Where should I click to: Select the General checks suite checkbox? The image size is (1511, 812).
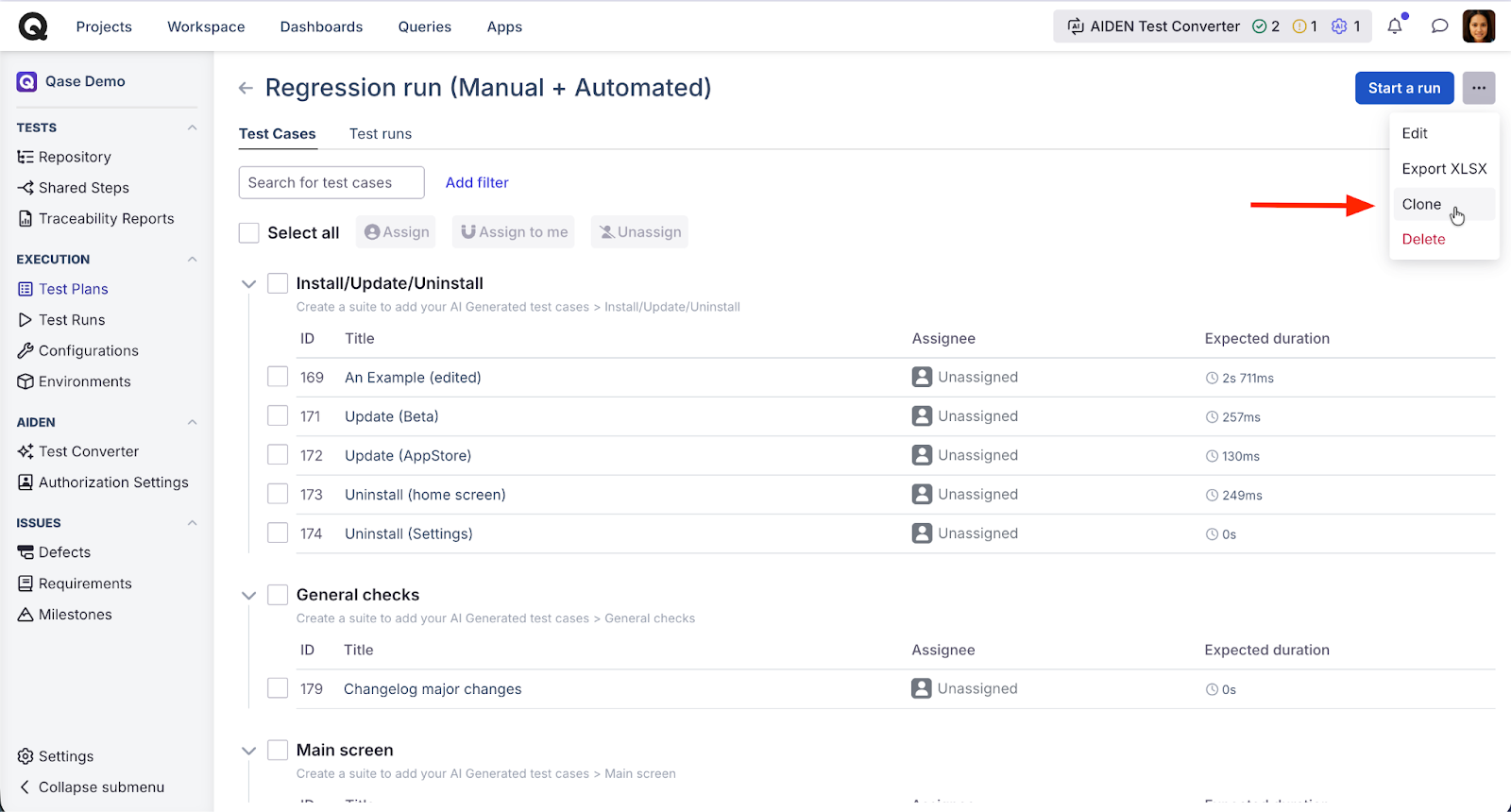tap(278, 595)
